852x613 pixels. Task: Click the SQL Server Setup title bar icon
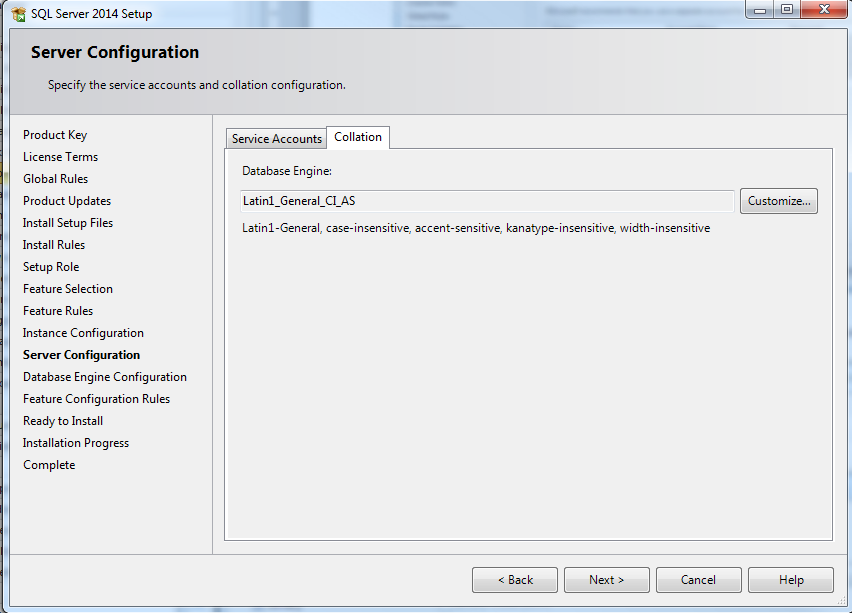point(18,14)
